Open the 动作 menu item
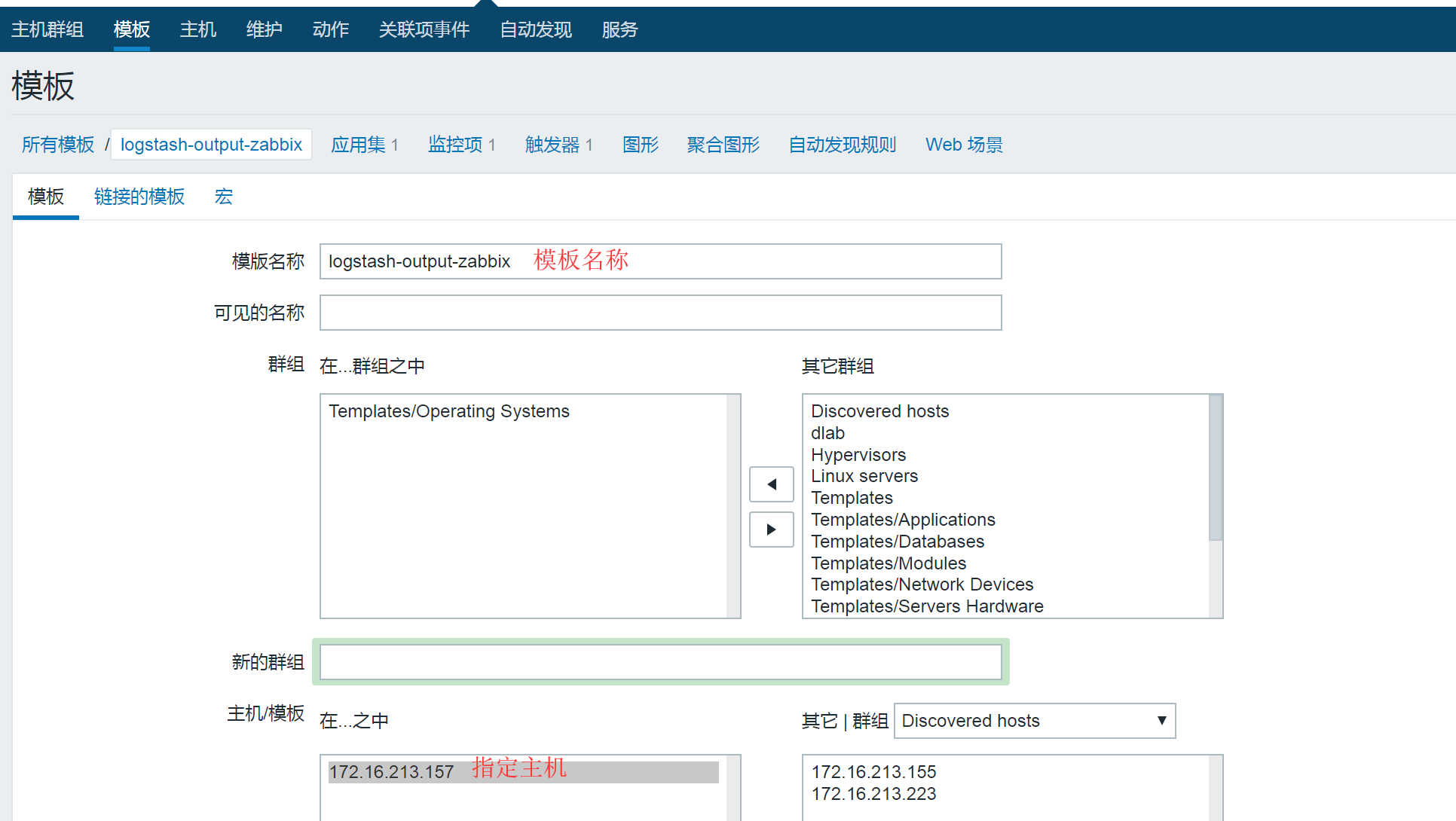 click(x=331, y=29)
